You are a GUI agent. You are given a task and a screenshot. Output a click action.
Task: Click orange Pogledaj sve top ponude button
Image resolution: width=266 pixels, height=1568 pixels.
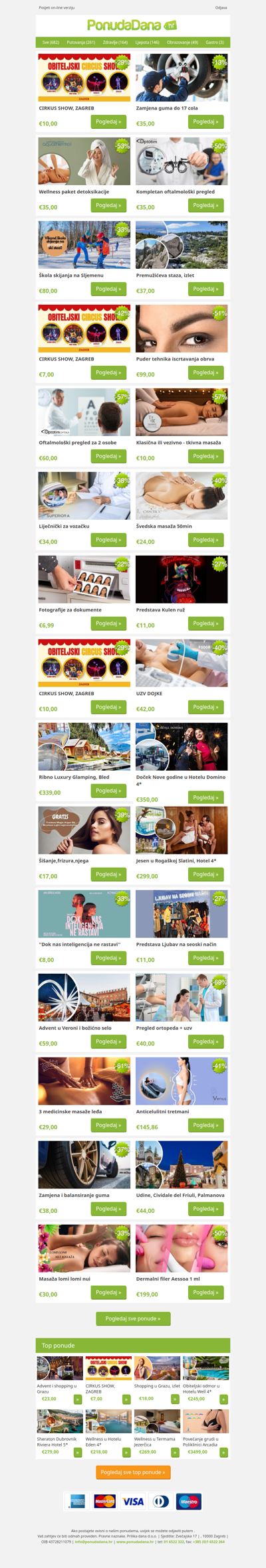coord(133,1472)
